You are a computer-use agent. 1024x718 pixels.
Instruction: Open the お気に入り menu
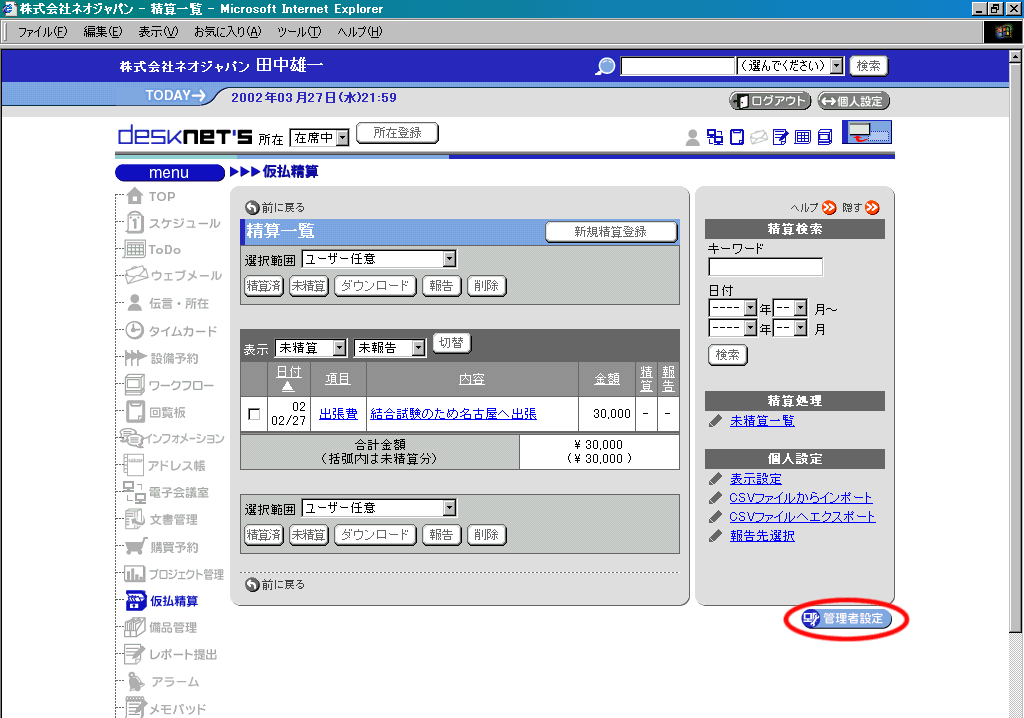click(x=227, y=32)
